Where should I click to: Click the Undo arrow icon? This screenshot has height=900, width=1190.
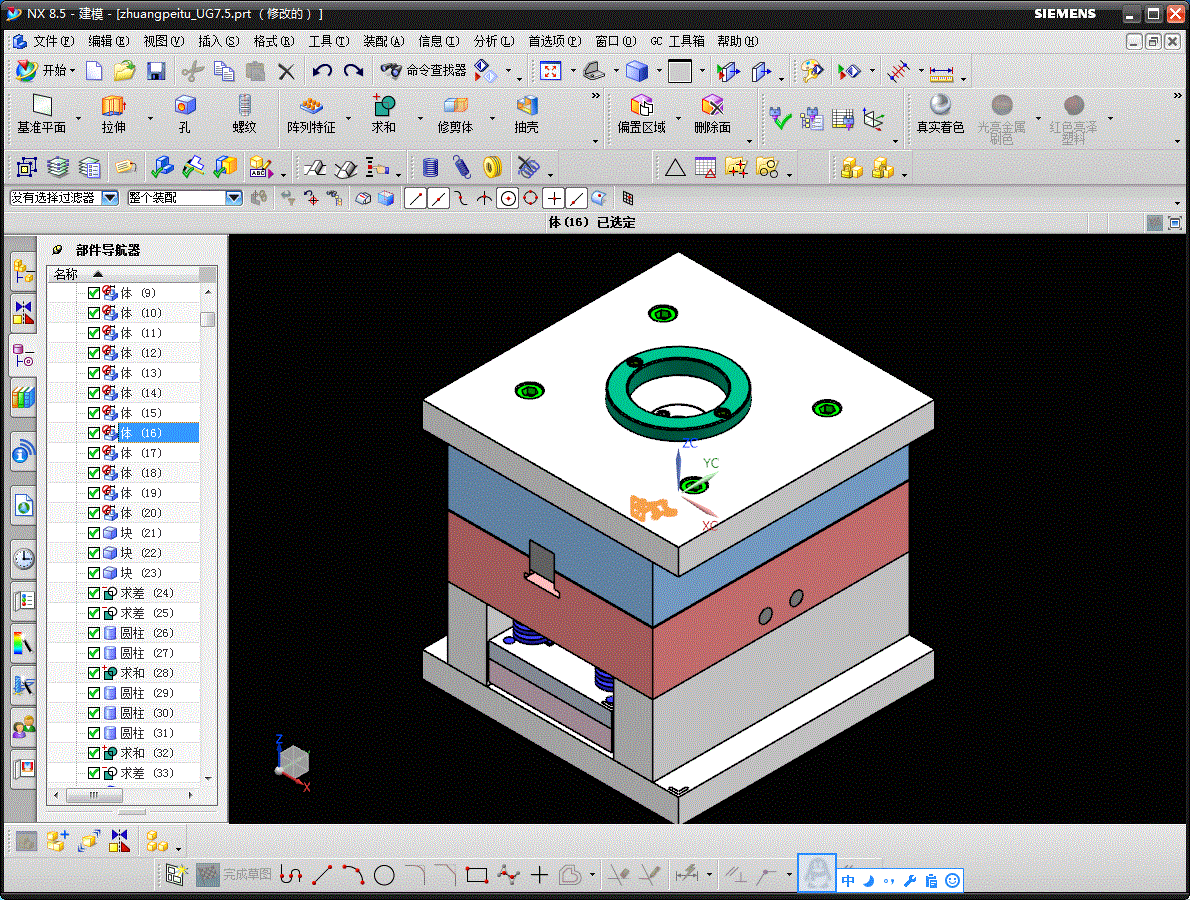[322, 71]
